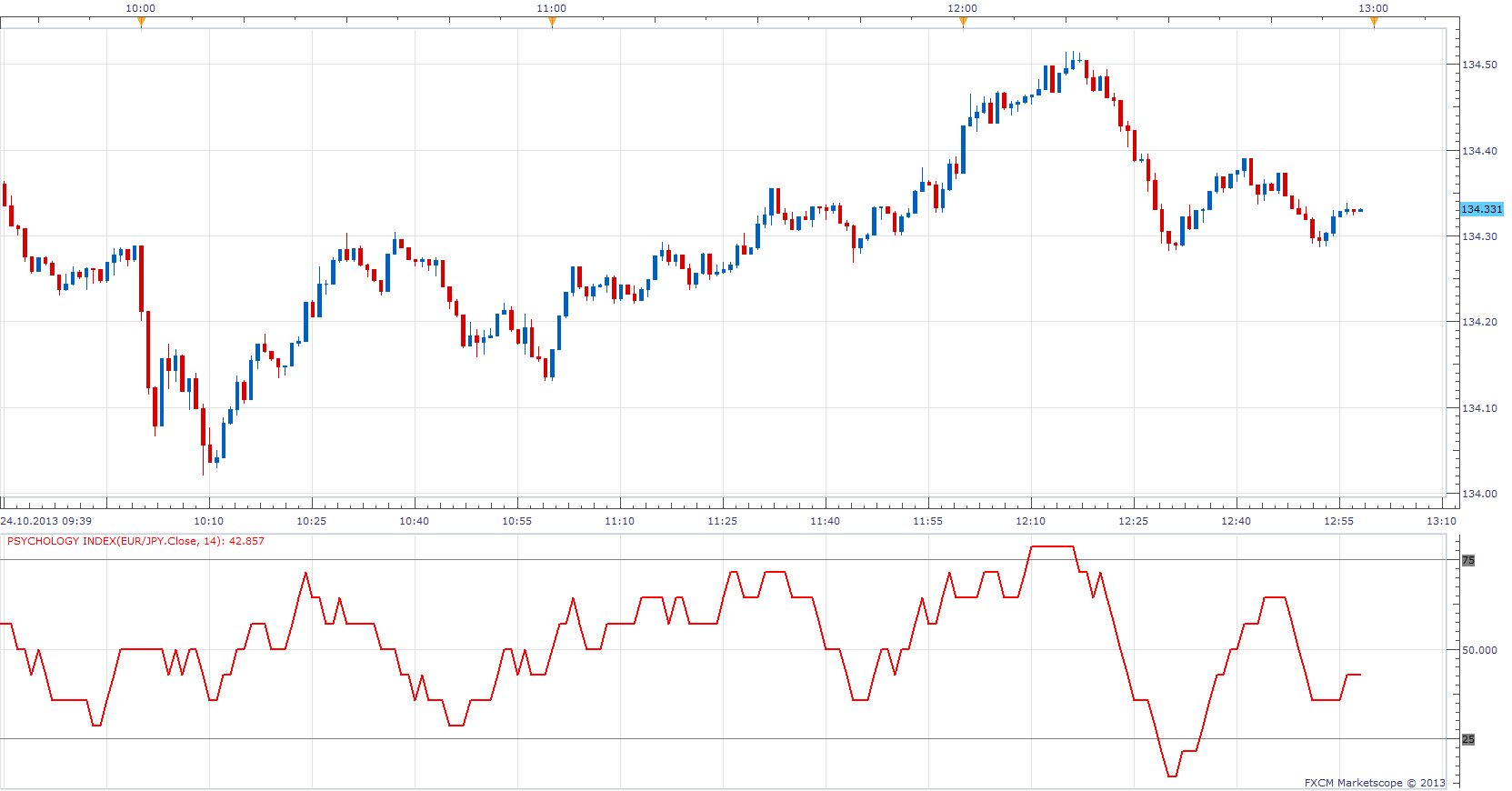
Task: Click the 25 level marker on indicator axis
Action: click(1467, 740)
